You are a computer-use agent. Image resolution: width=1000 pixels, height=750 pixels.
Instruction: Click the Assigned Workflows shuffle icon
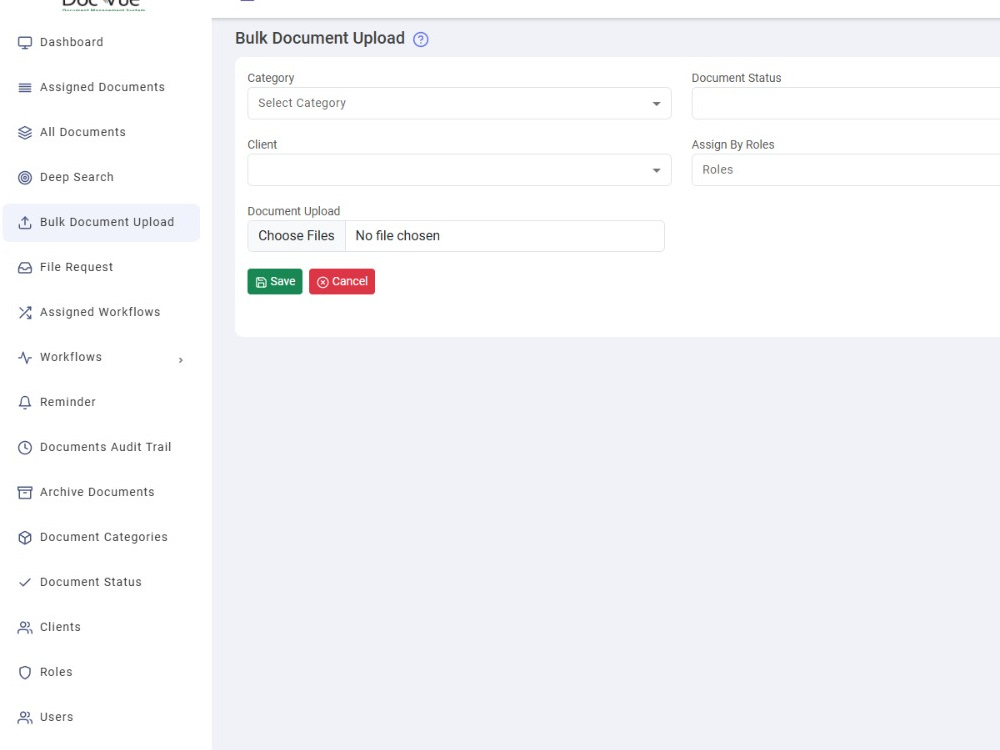pyautogui.click(x=25, y=312)
